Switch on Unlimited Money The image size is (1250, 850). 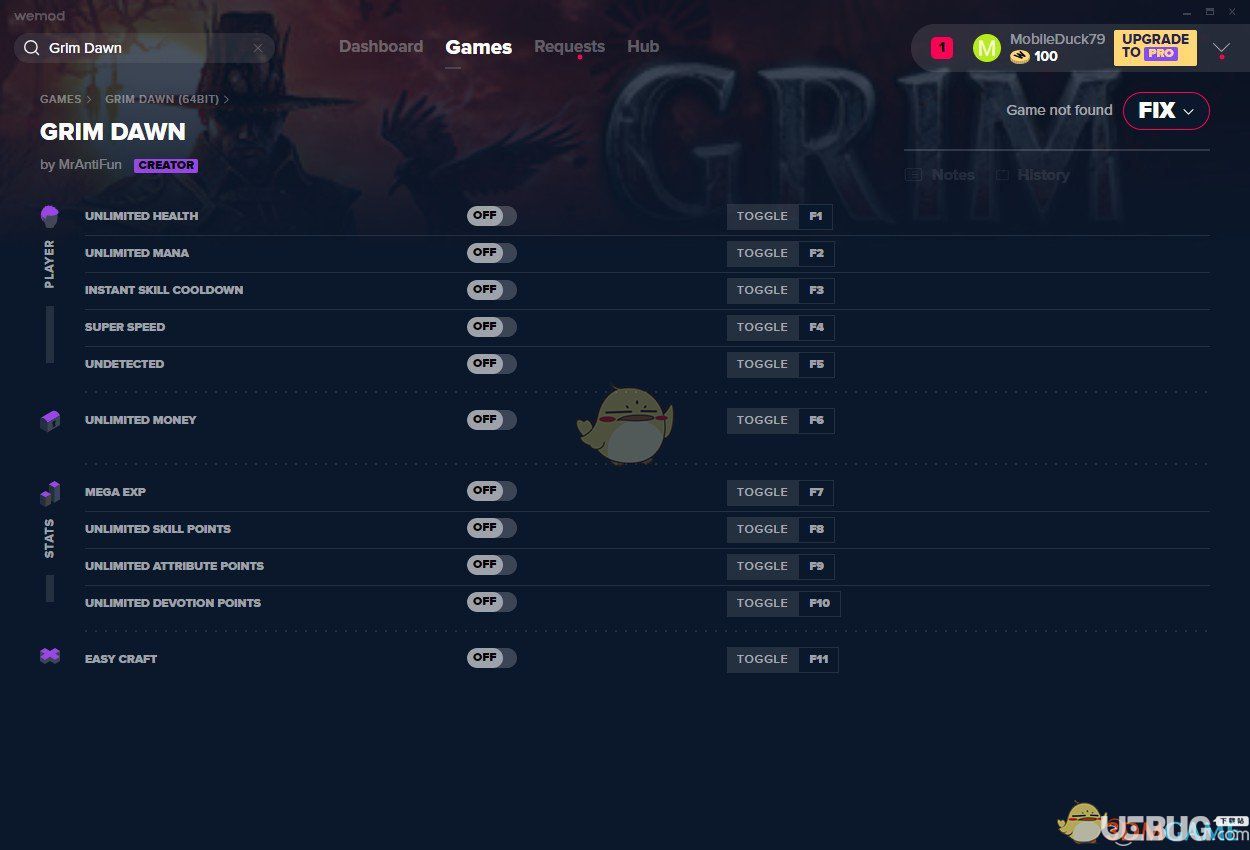pos(492,420)
